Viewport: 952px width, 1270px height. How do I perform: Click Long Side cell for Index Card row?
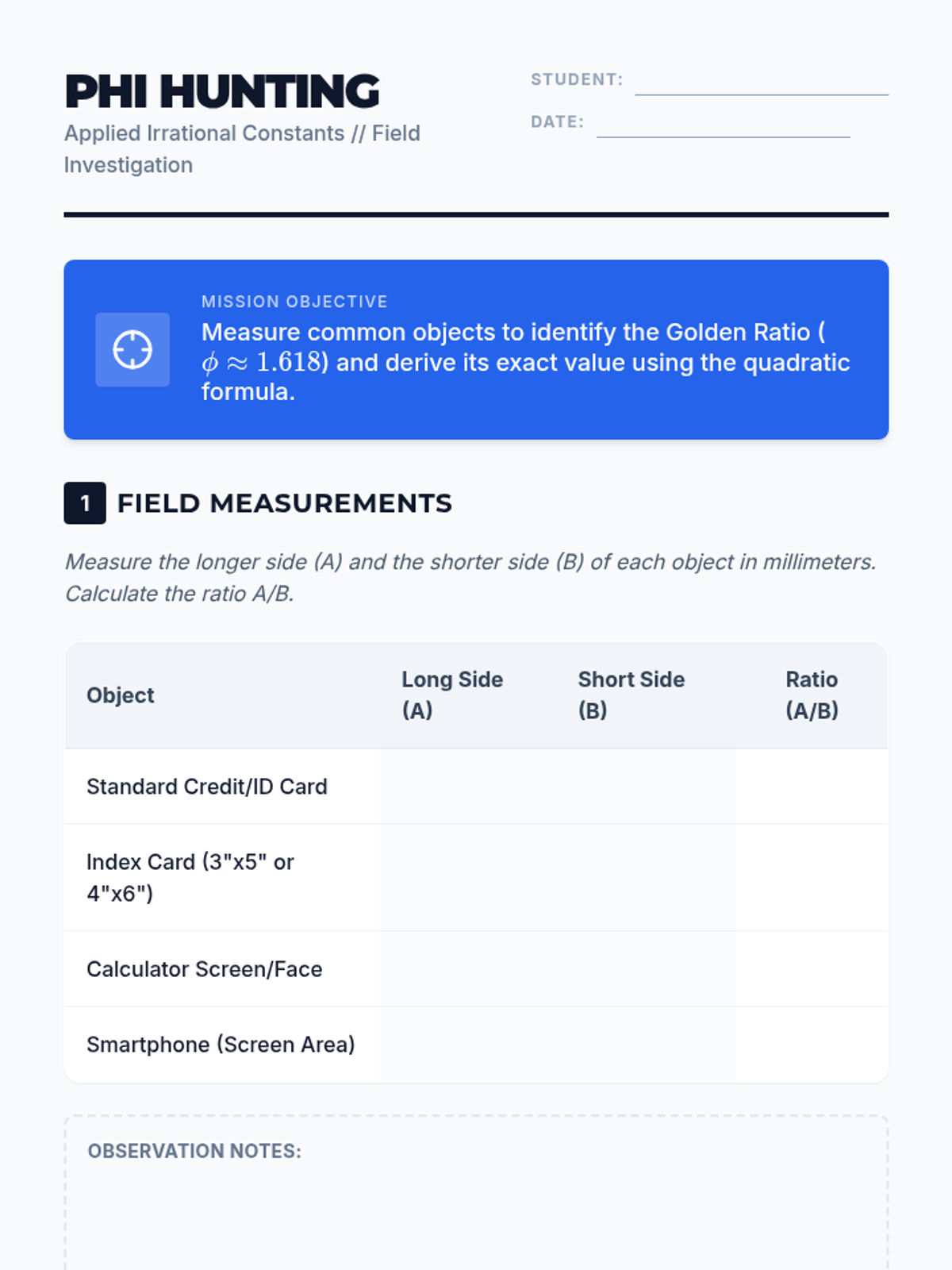coord(468,878)
